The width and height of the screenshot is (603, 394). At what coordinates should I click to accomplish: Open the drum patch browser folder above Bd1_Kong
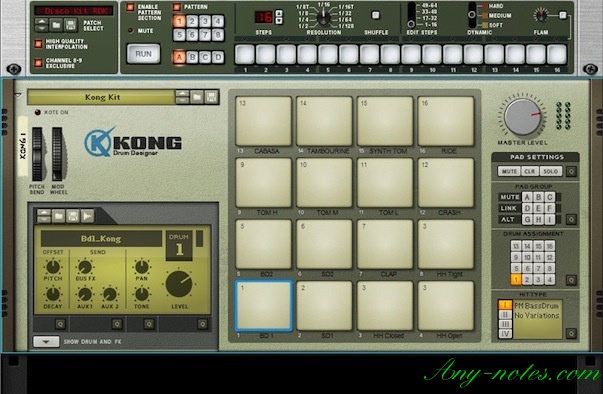58,216
